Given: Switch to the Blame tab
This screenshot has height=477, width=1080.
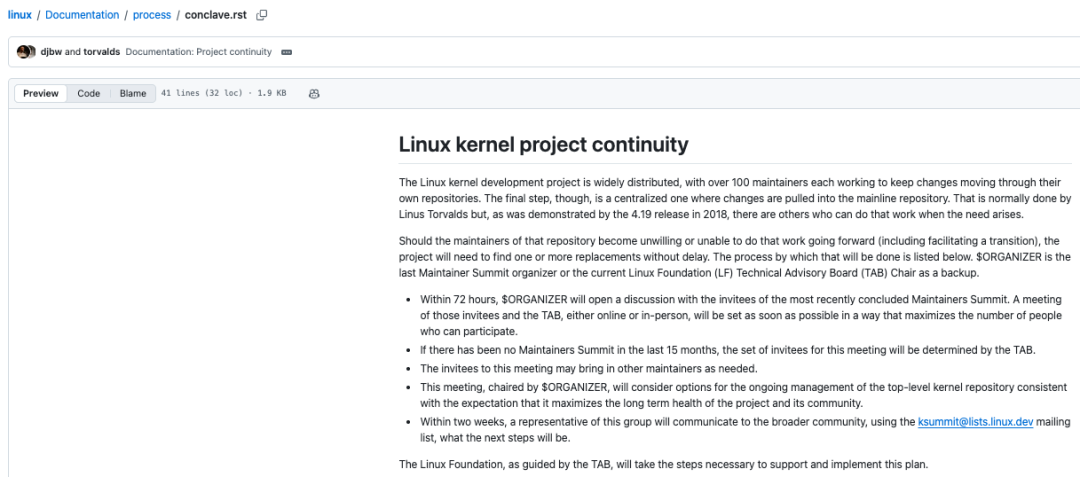Looking at the screenshot, I should click(x=133, y=94).
